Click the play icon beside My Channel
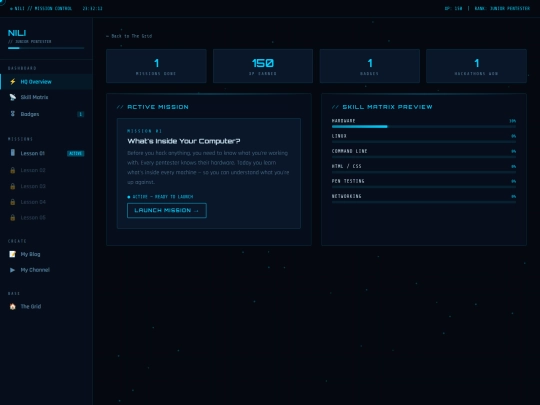 pyautogui.click(x=13, y=270)
